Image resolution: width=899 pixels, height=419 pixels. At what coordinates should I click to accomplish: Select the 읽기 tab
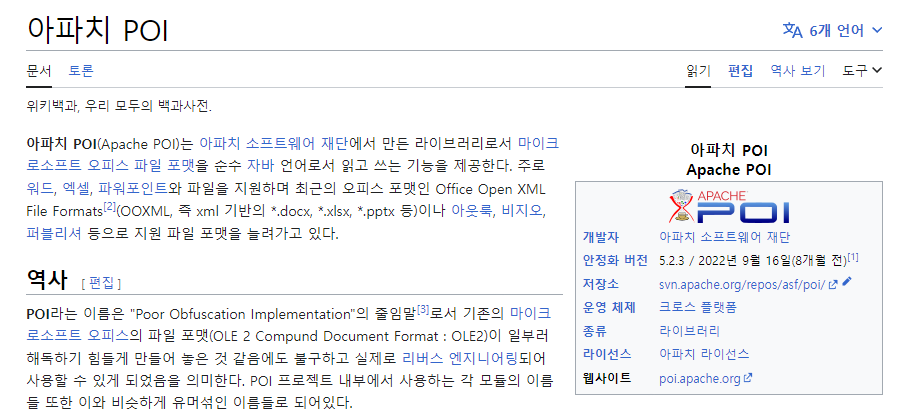698,71
